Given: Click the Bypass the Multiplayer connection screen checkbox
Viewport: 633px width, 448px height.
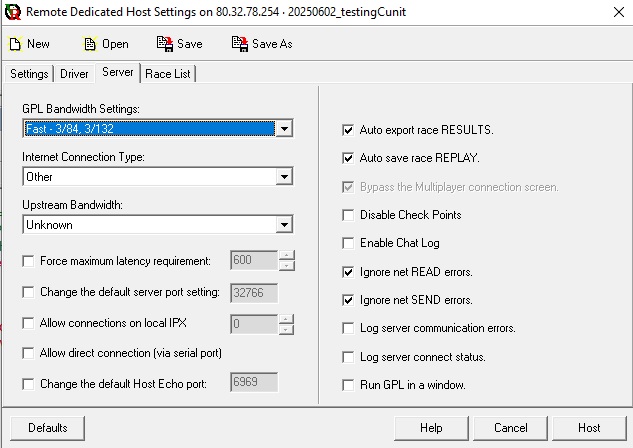Looking at the screenshot, I should click(x=348, y=187).
